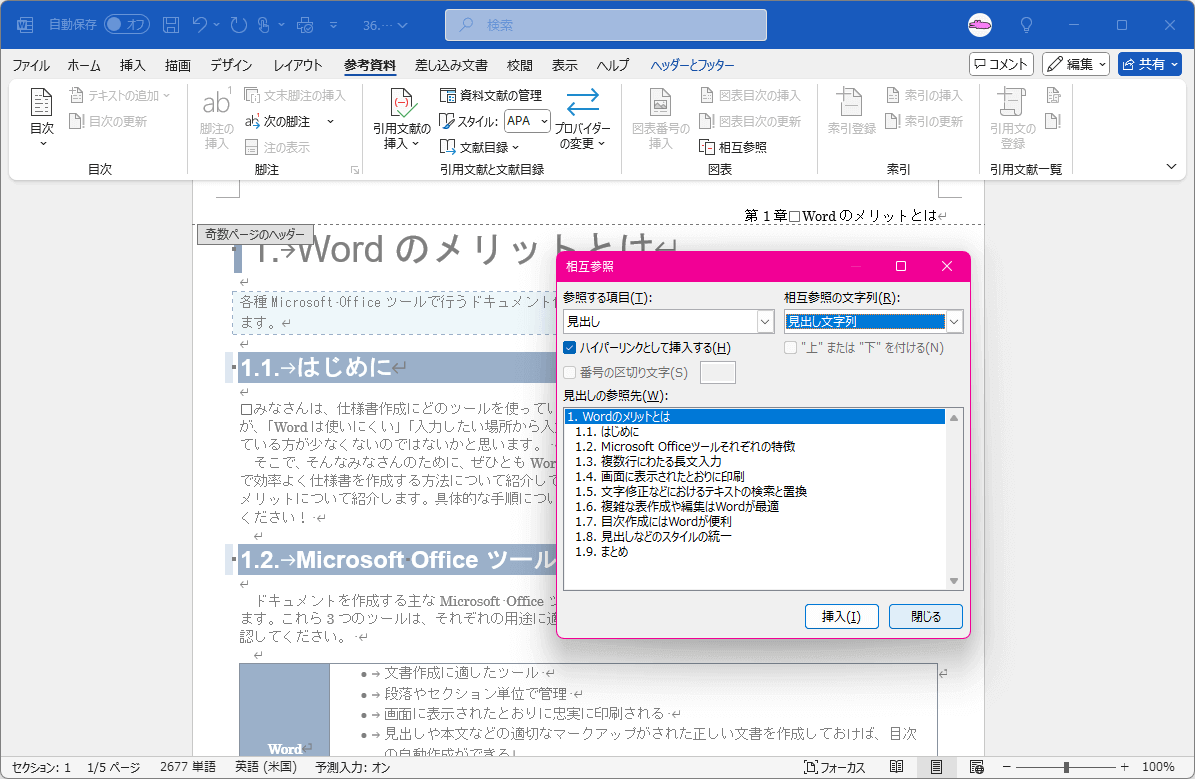Select 1.1. はじめに in heading list
1195x779 pixels.
tap(754, 431)
